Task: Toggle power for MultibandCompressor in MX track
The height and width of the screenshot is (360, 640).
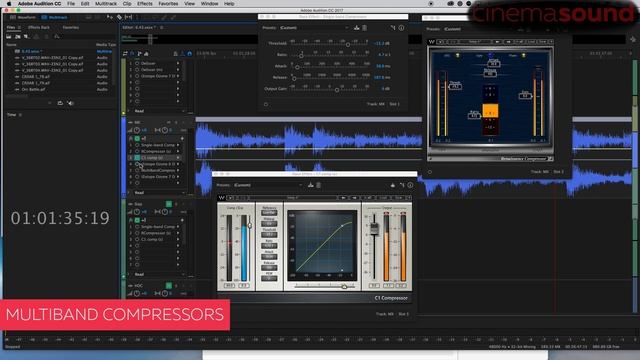Action: [137, 170]
